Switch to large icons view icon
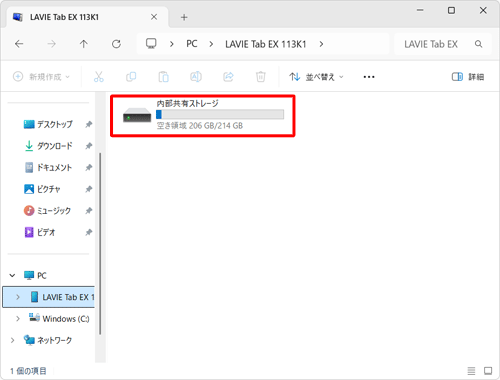 [x=488, y=371]
